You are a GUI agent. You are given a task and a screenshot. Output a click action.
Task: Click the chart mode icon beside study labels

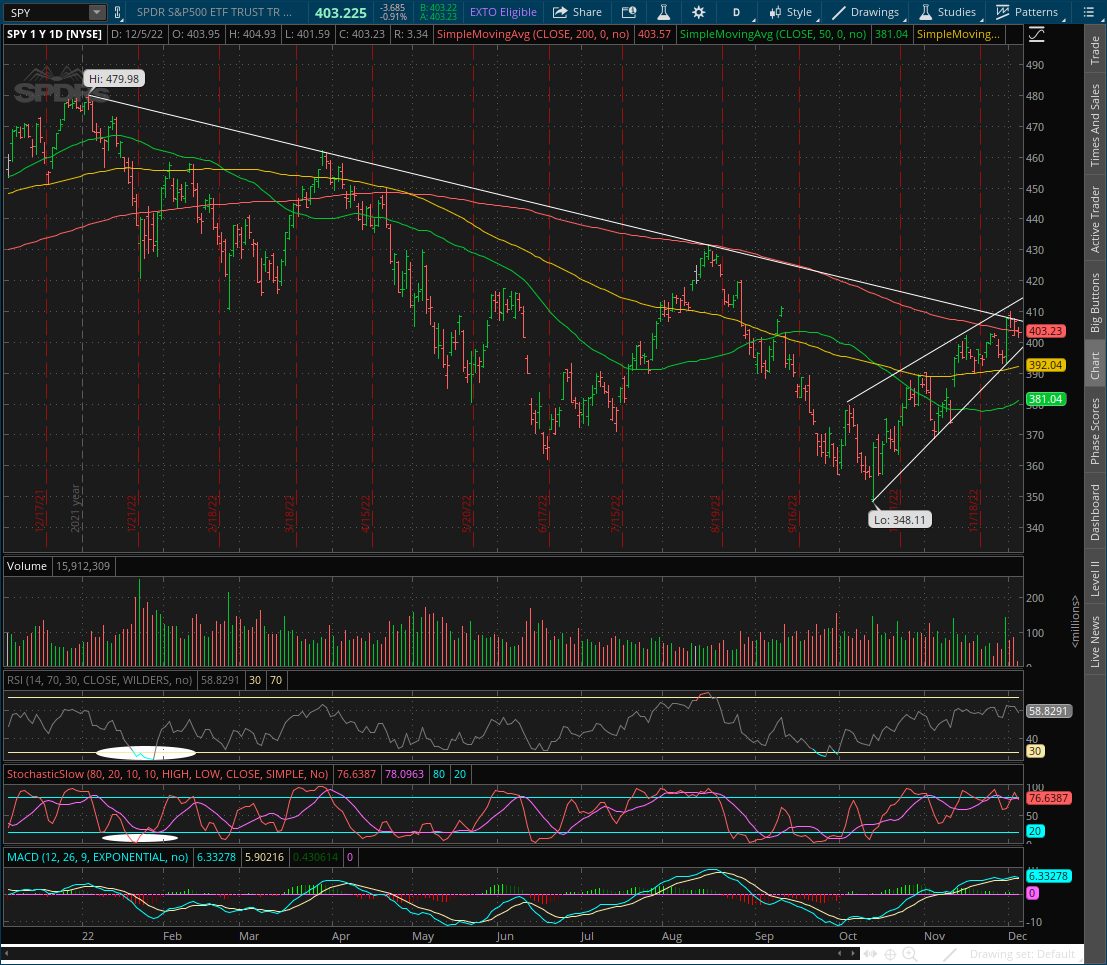tap(1036, 34)
